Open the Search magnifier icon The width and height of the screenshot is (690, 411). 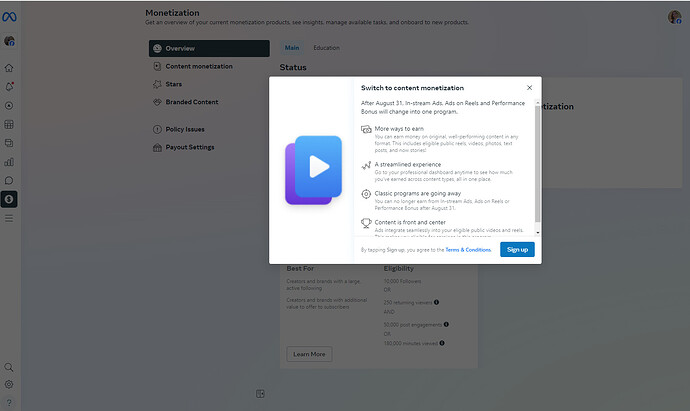click(x=9, y=367)
